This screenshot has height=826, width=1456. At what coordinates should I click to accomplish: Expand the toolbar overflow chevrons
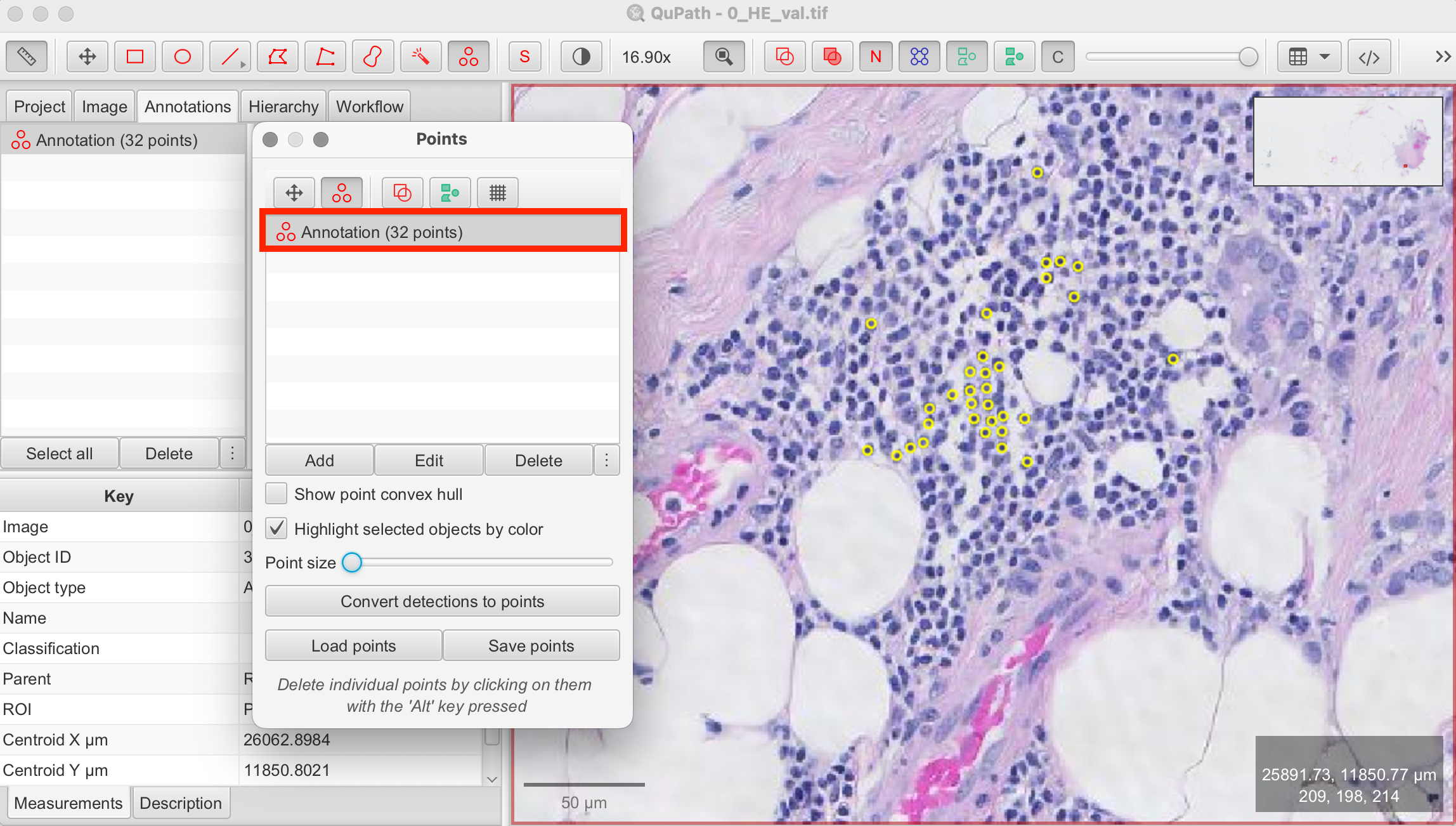click(x=1442, y=57)
